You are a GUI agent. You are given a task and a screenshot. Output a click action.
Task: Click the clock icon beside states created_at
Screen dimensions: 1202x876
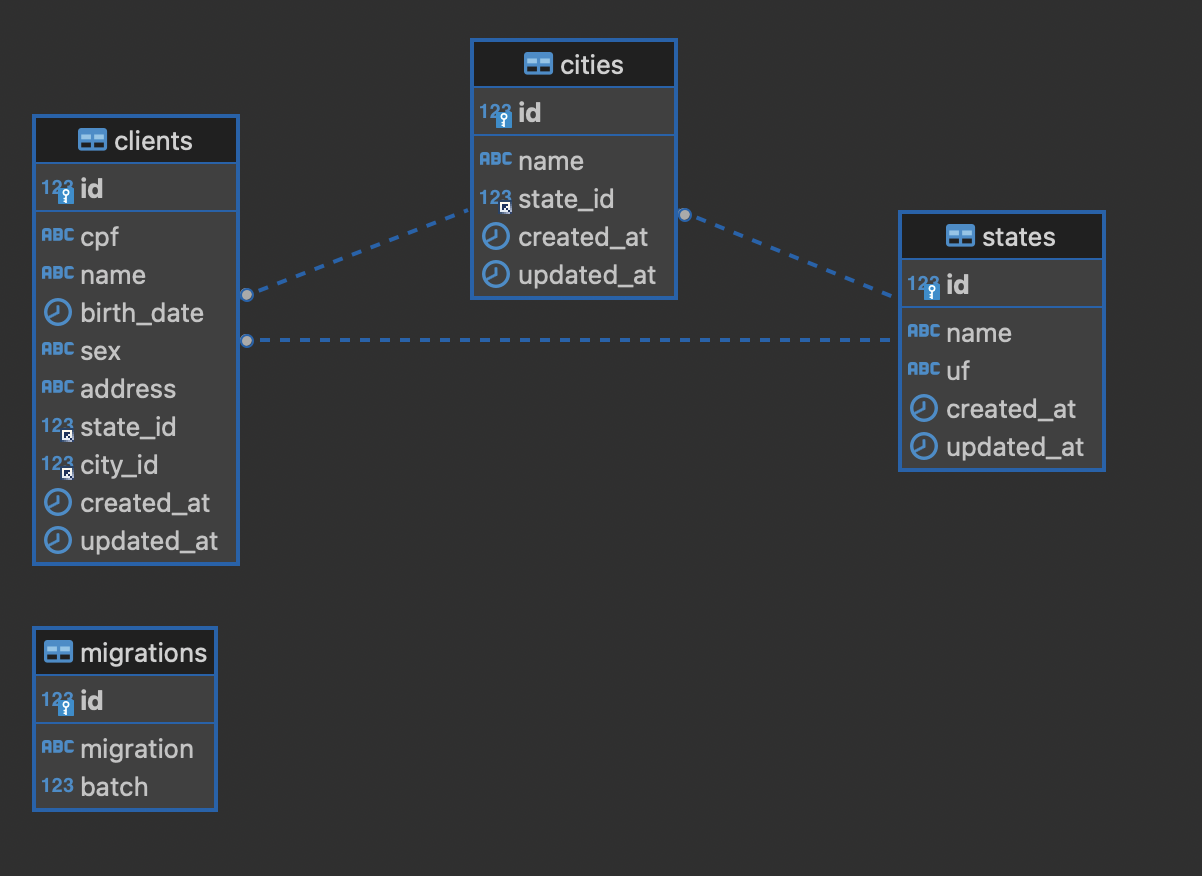924,408
